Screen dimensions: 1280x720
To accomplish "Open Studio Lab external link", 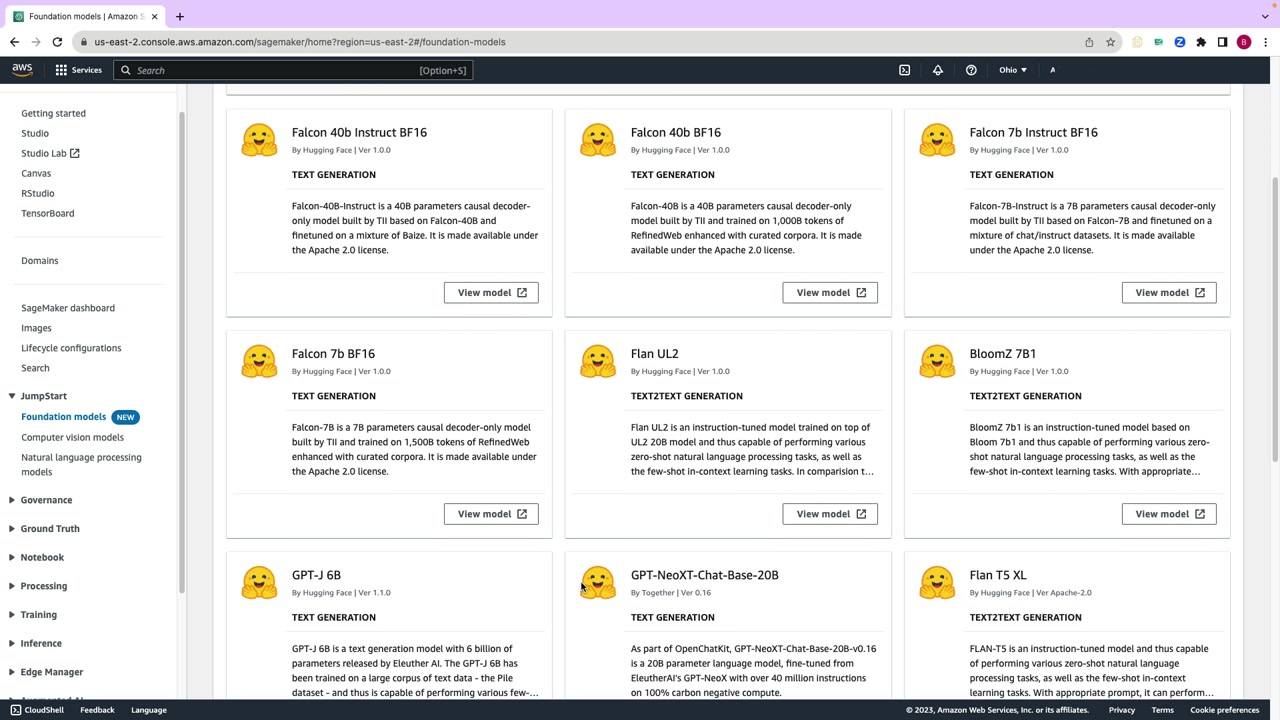I will (50, 153).
